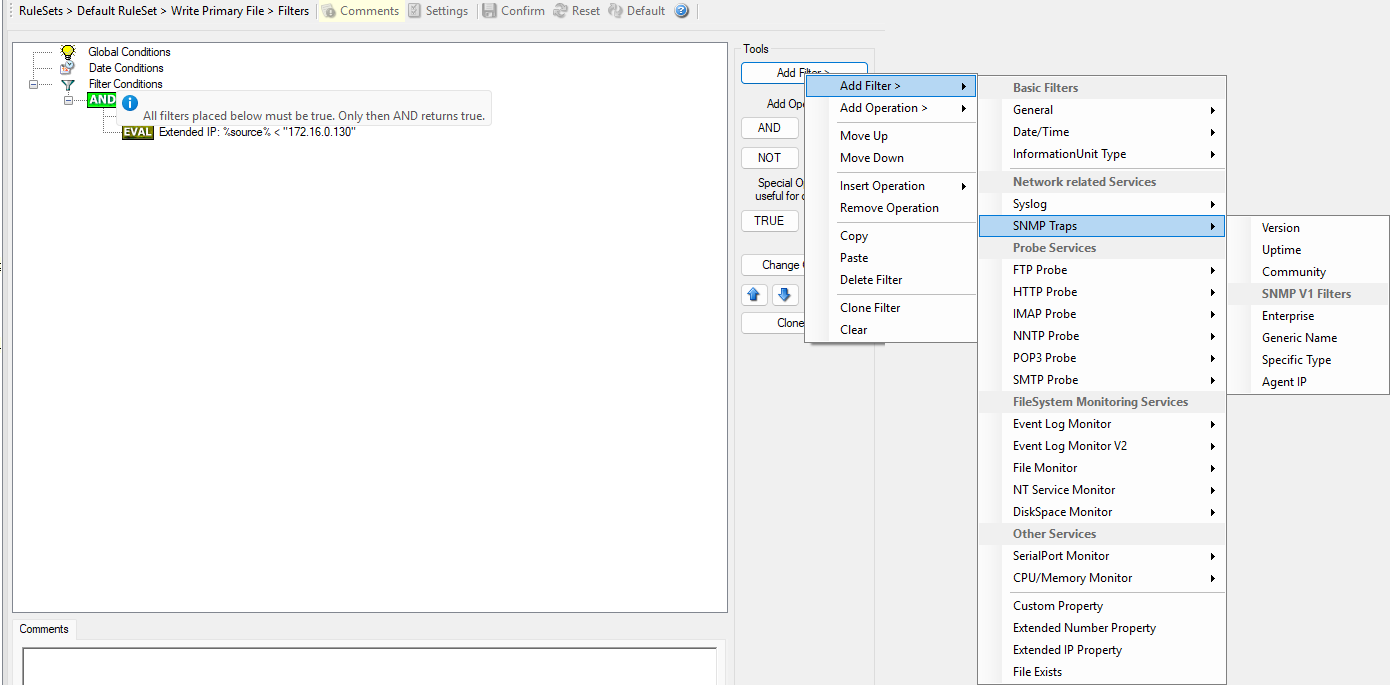Select Specific Type SNMP V1 filter

pyautogui.click(x=1308, y=360)
